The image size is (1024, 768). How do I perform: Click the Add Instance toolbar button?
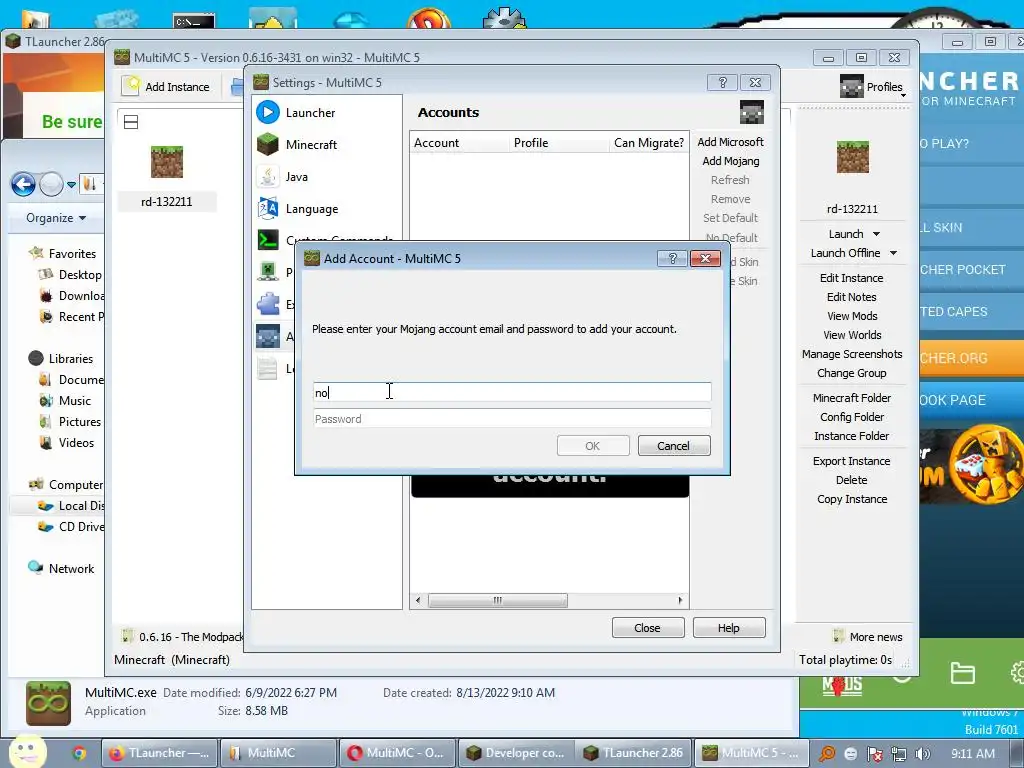[167, 86]
